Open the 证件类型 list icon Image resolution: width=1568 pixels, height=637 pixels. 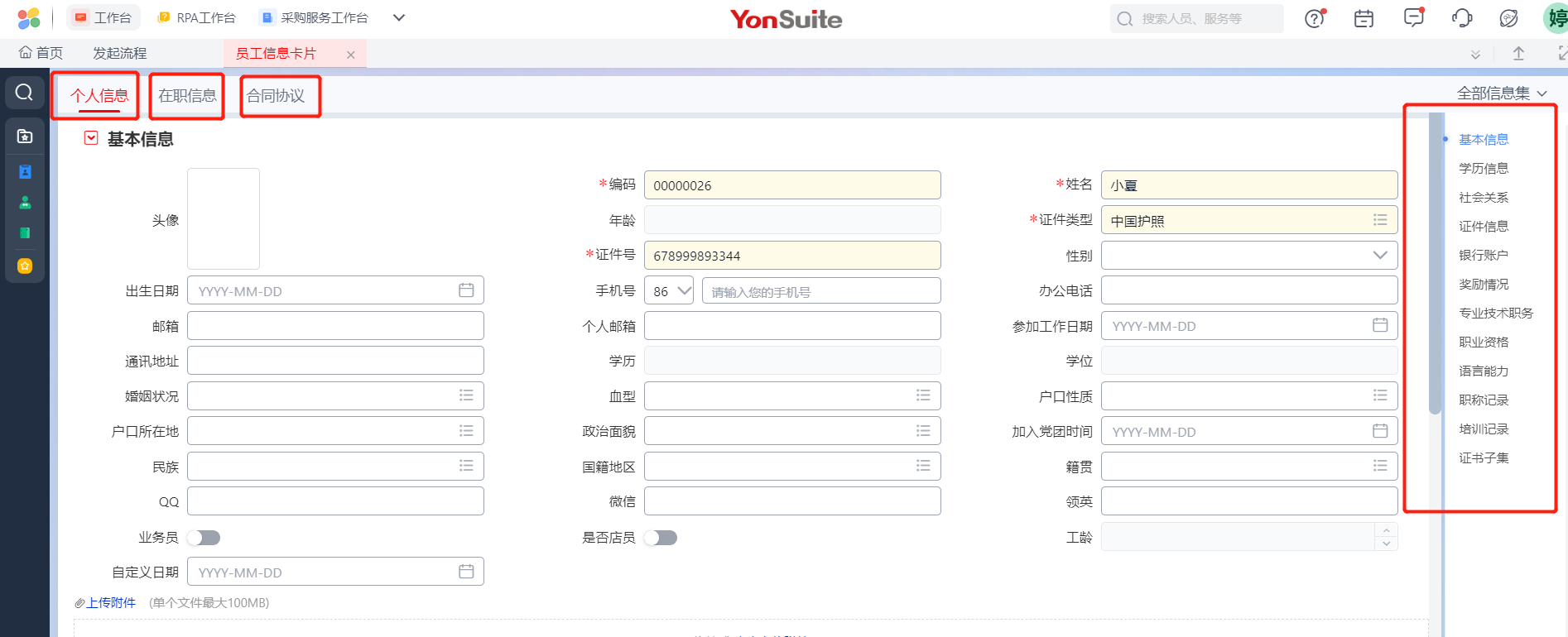[1380, 220]
